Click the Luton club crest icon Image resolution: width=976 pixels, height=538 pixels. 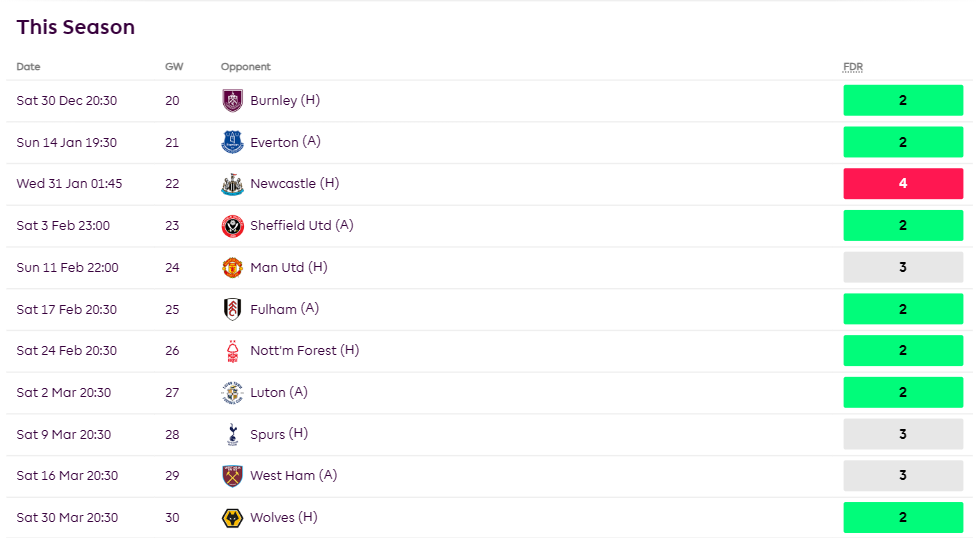[x=232, y=393]
